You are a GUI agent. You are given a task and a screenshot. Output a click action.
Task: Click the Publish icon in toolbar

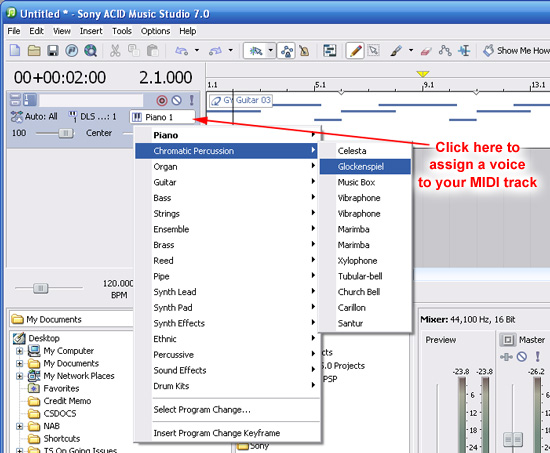click(x=72, y=51)
